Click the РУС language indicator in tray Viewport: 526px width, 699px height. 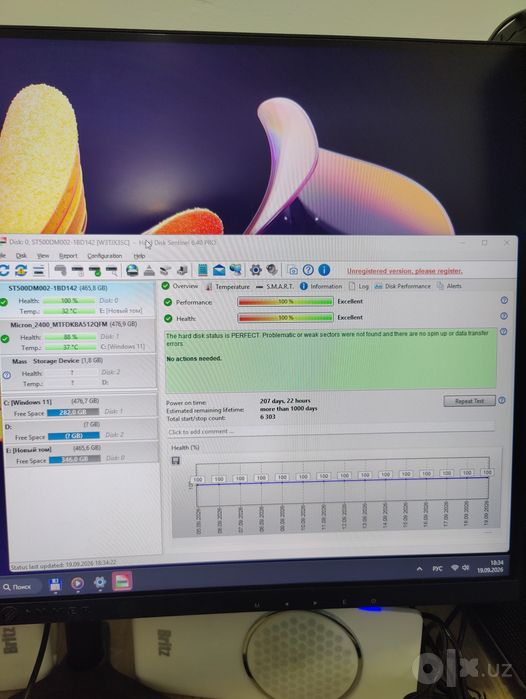point(437,568)
